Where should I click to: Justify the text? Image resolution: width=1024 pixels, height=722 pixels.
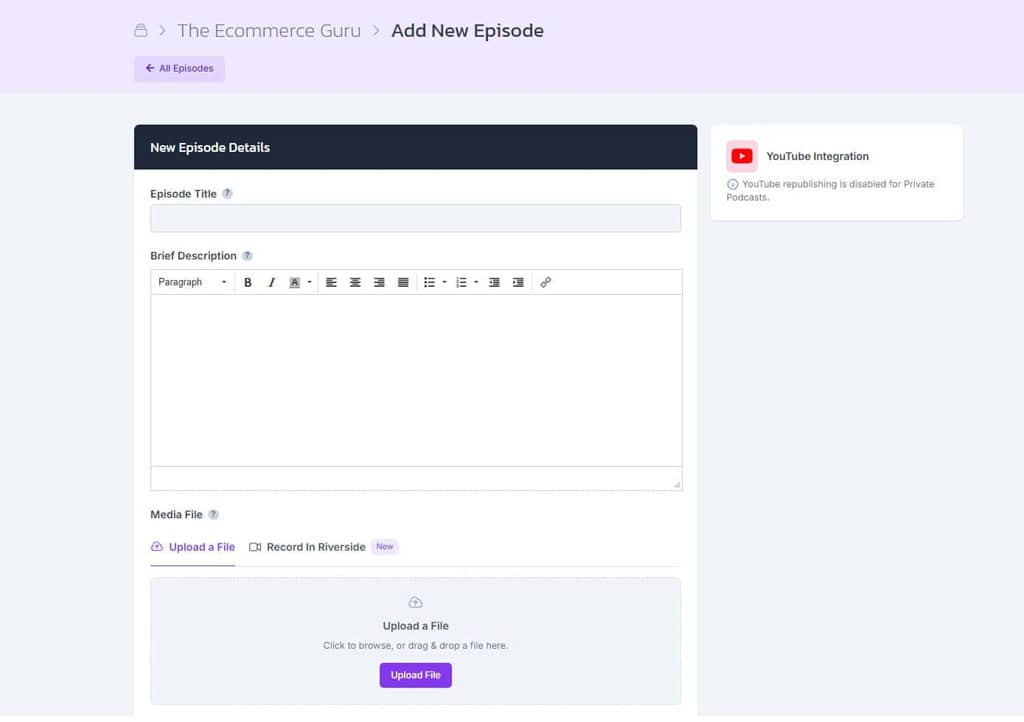coord(403,282)
